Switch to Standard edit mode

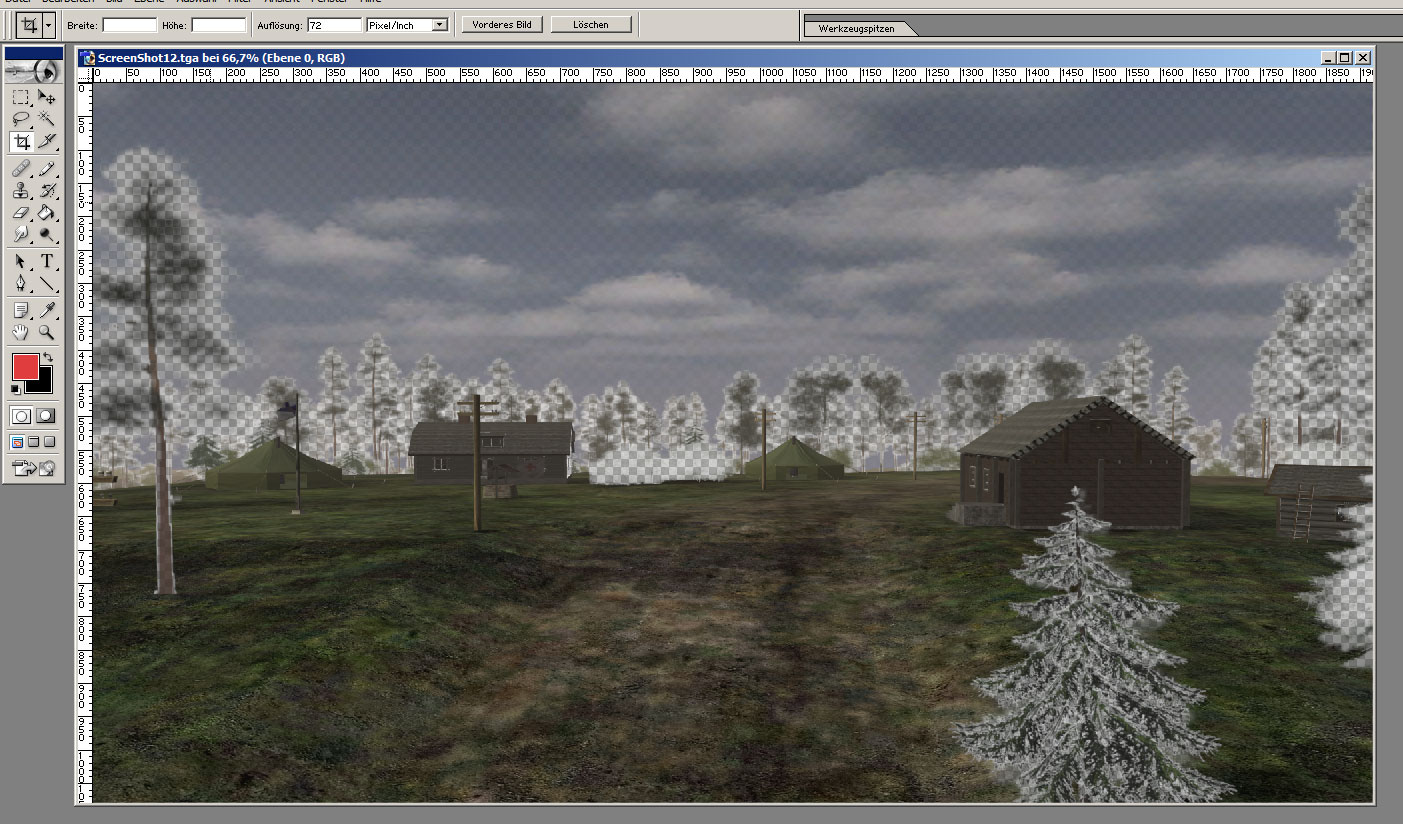pyautogui.click(x=21, y=416)
